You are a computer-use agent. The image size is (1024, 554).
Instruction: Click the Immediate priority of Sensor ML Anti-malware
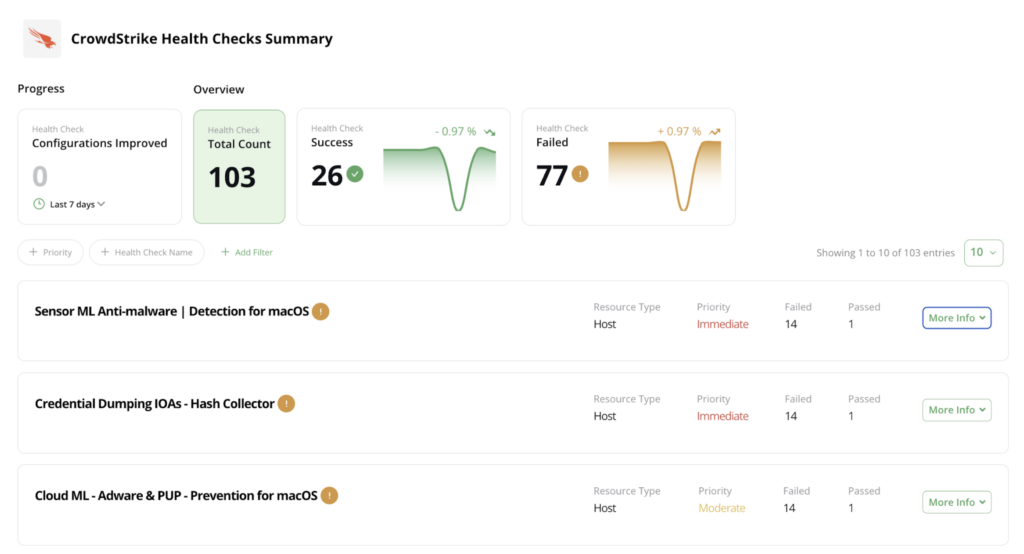(x=722, y=324)
